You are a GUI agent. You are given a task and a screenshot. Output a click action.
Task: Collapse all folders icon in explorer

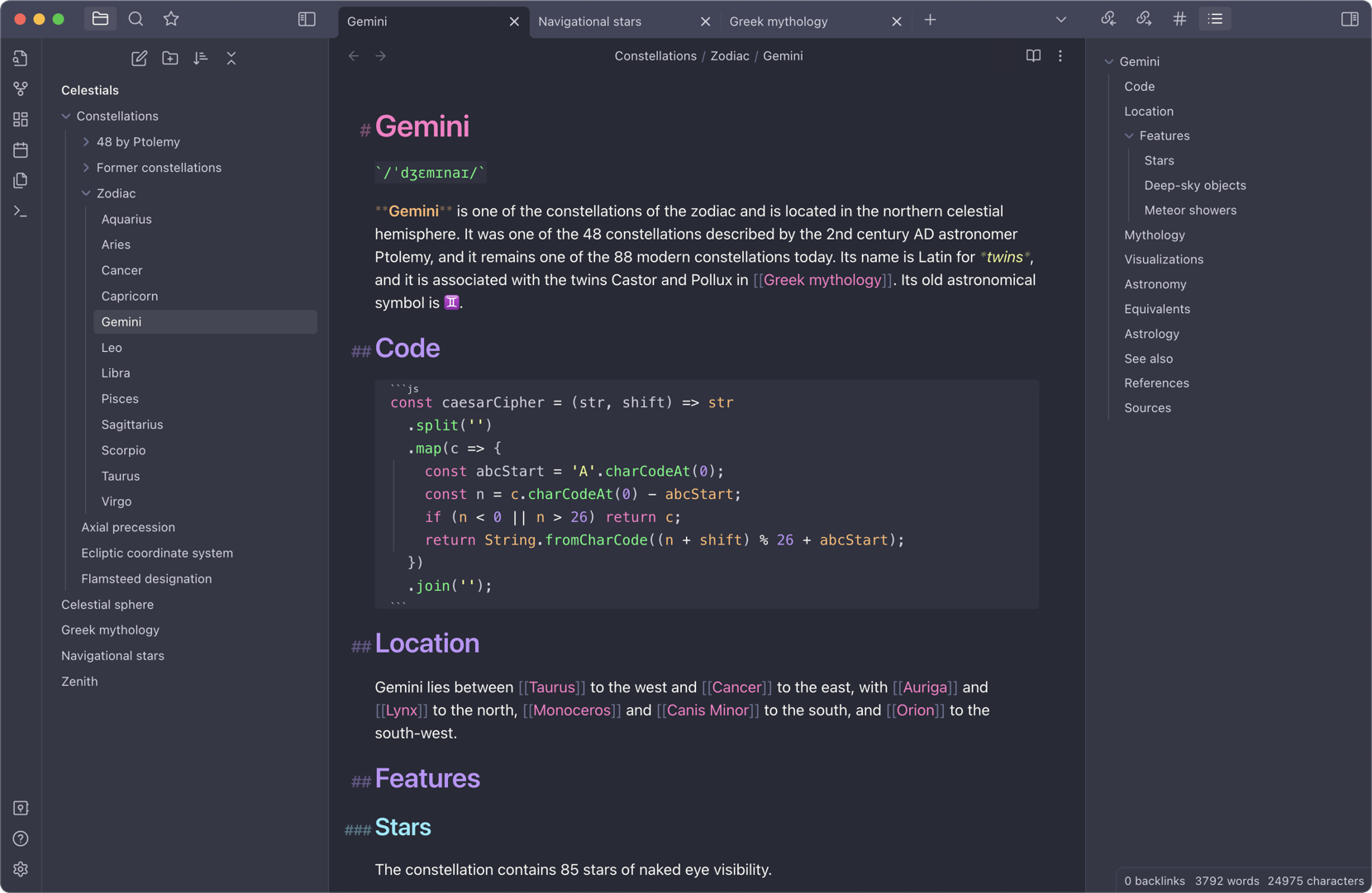pyautogui.click(x=231, y=58)
